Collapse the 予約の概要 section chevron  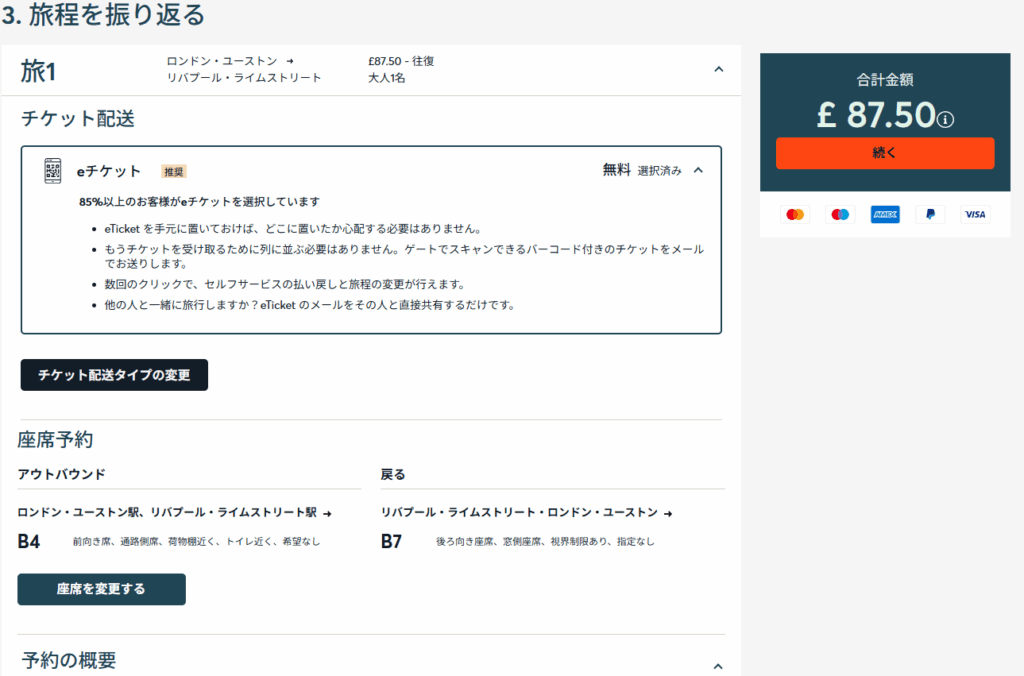pyautogui.click(x=718, y=666)
